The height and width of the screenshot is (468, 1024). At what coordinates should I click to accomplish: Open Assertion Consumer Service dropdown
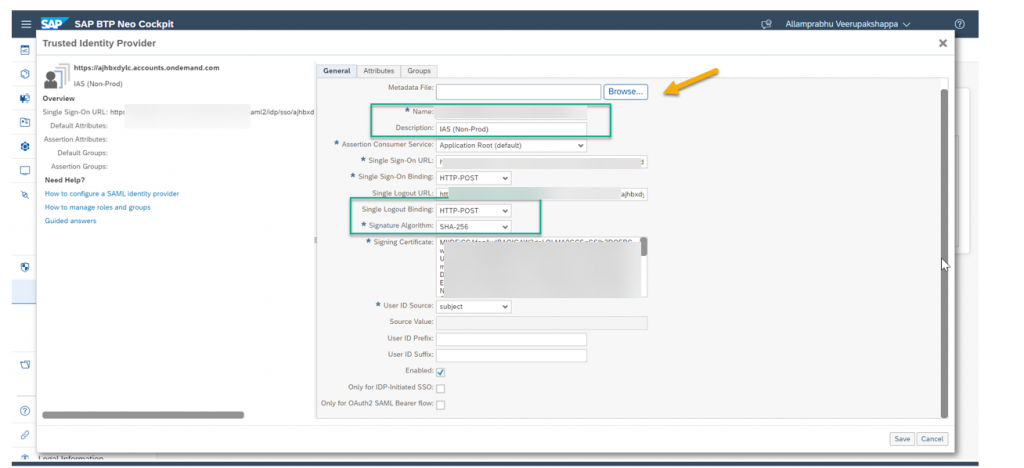[511, 145]
